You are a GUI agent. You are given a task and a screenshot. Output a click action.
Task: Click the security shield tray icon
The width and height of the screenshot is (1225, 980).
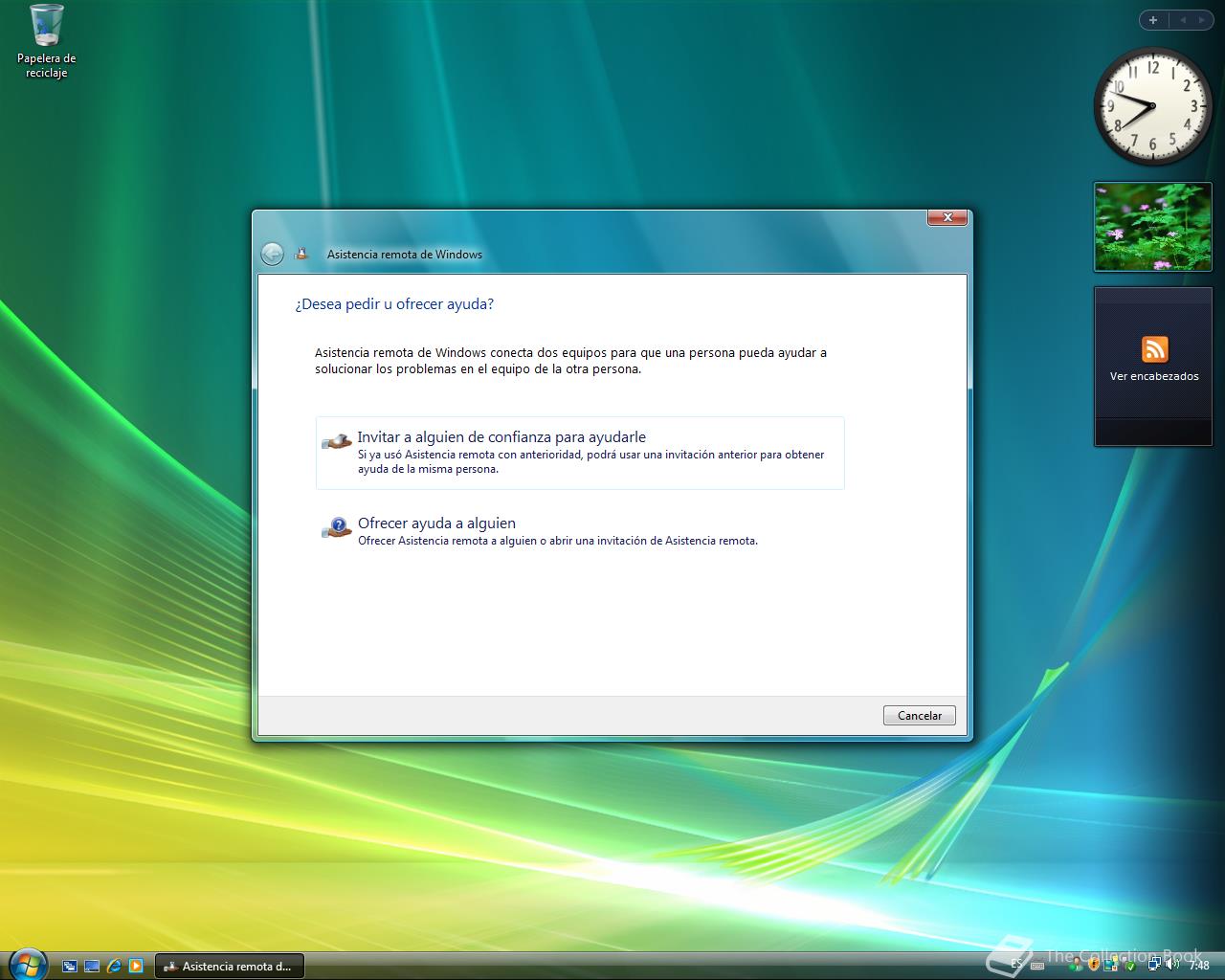point(1094,966)
